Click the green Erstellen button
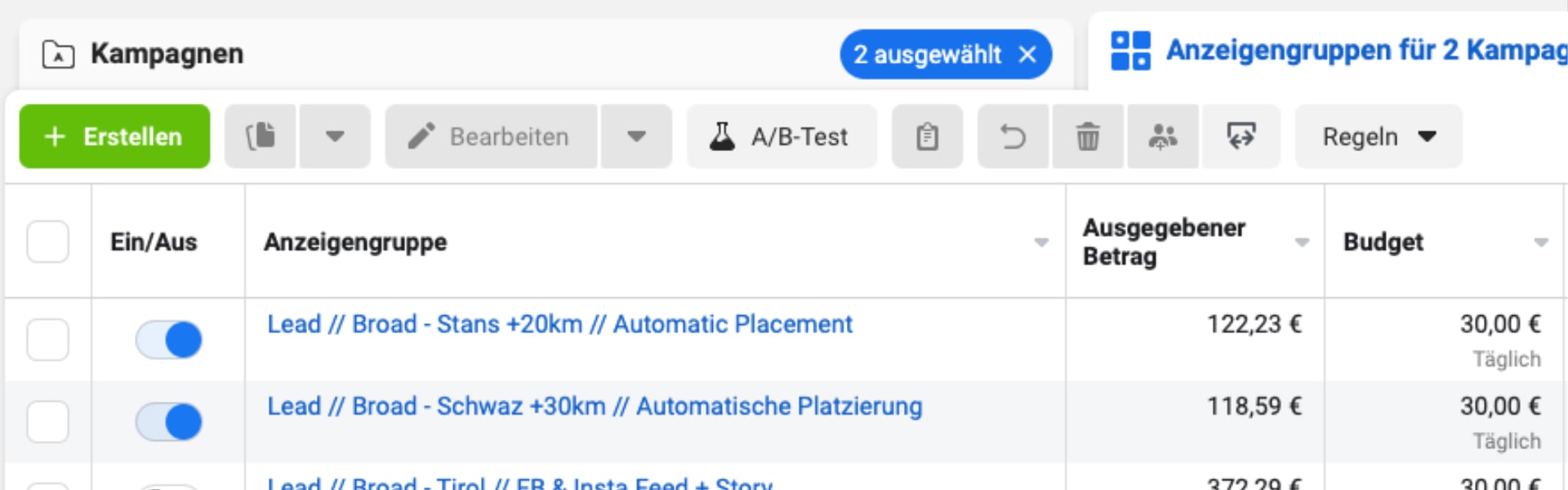Viewport: 1568px width, 490px height. coord(114,136)
